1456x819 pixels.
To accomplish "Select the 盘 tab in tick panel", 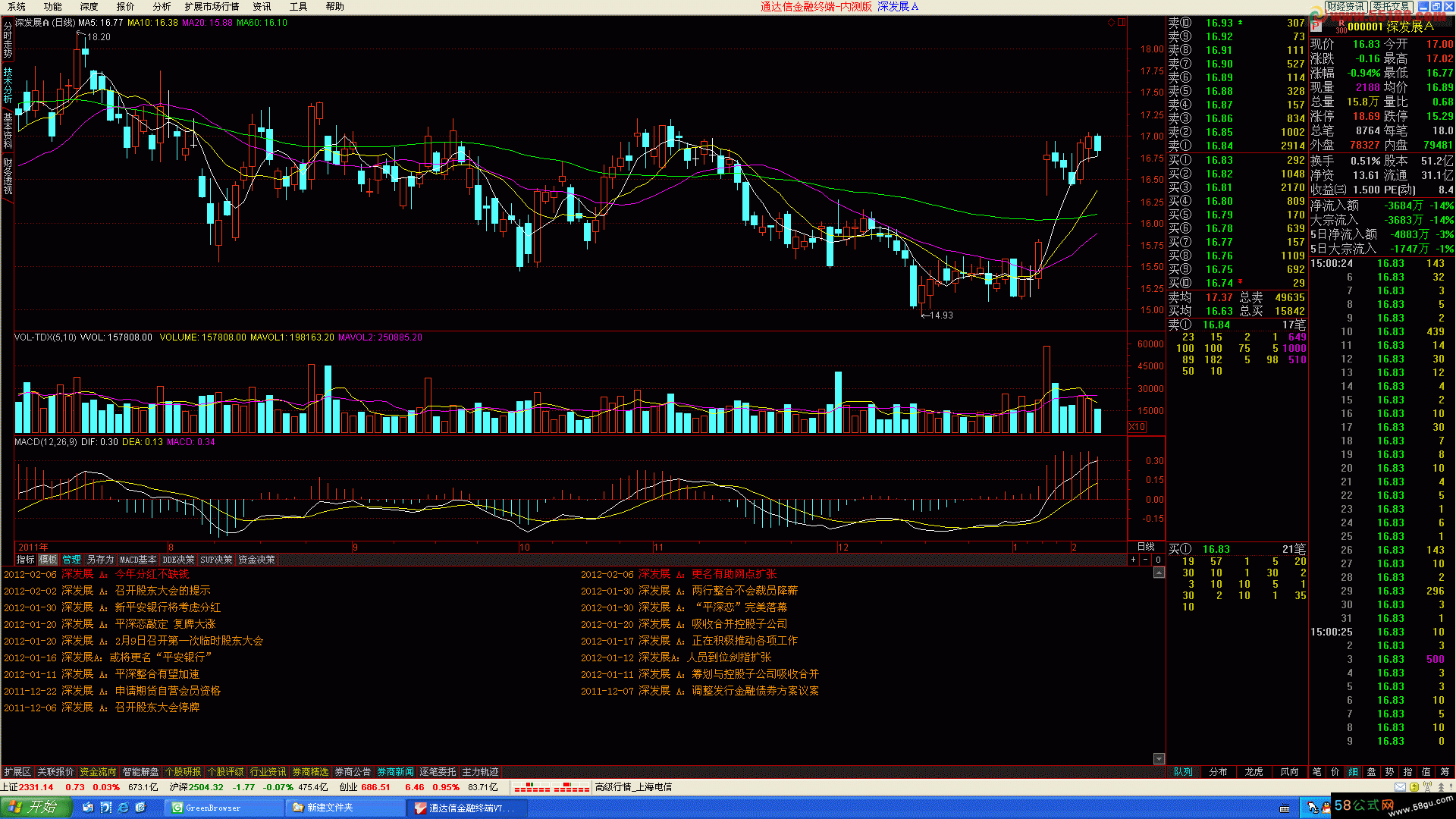I will click(1371, 772).
